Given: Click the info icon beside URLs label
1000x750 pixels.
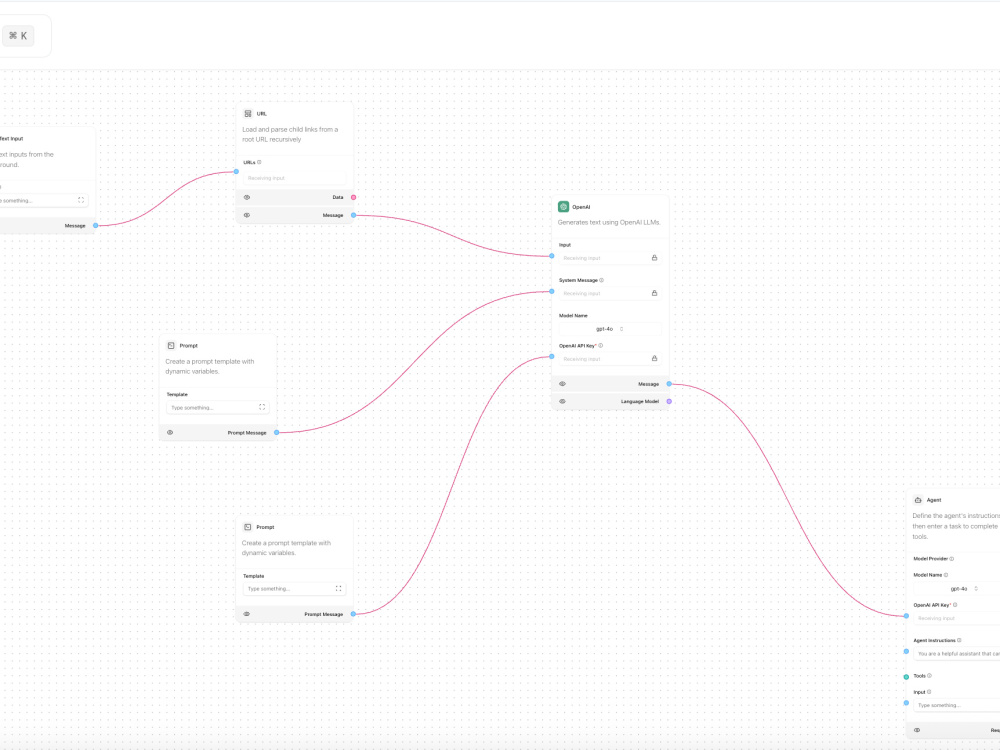Looking at the screenshot, I should 259,162.
